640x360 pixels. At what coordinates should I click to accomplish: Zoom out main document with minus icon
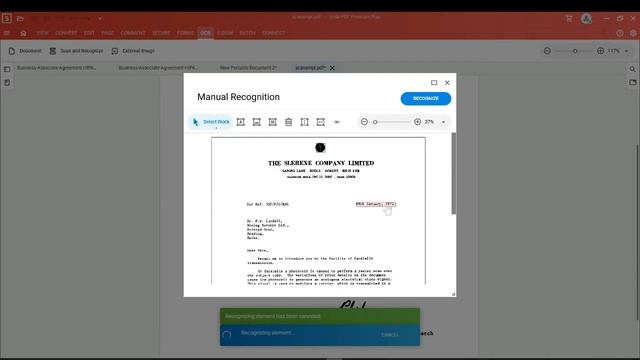[547, 51]
